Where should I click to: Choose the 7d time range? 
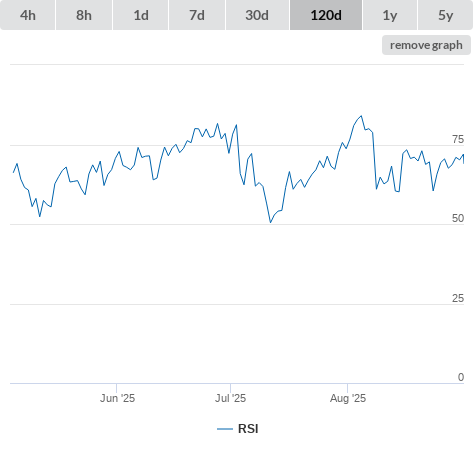197,15
